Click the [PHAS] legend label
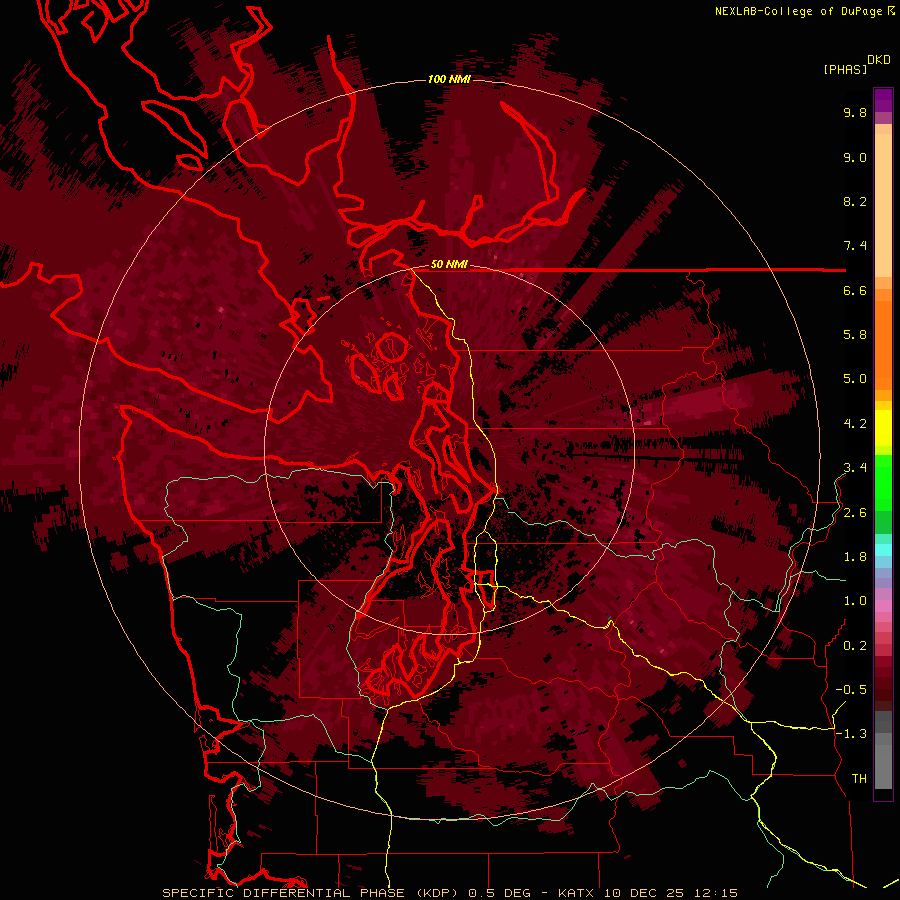900x900 pixels. pos(845,69)
